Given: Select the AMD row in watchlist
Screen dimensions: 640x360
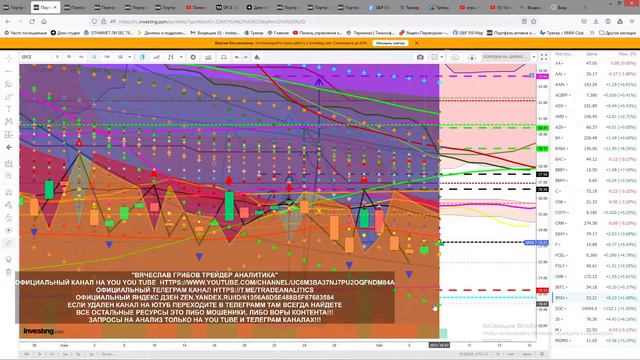Looking at the screenshot, I should pos(596,116).
